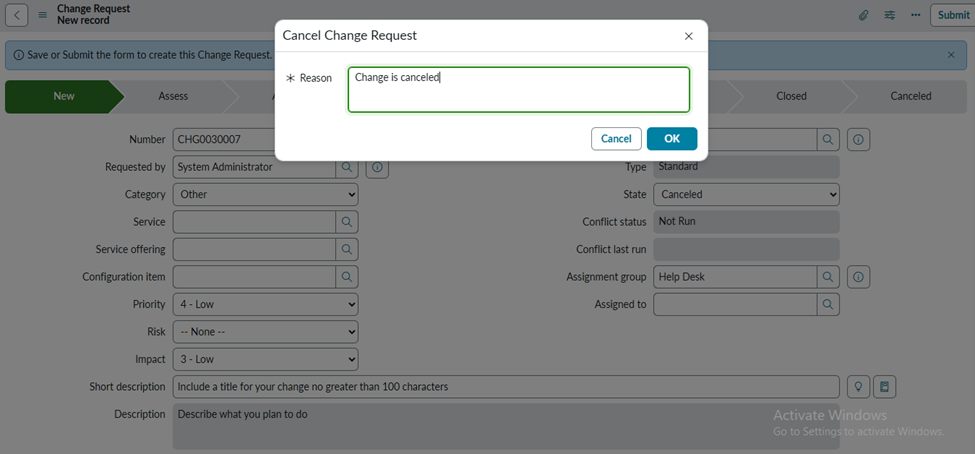This screenshot has height=454, width=975.
Task: Click the Cancel button in the dialog
Action: pyautogui.click(x=616, y=139)
